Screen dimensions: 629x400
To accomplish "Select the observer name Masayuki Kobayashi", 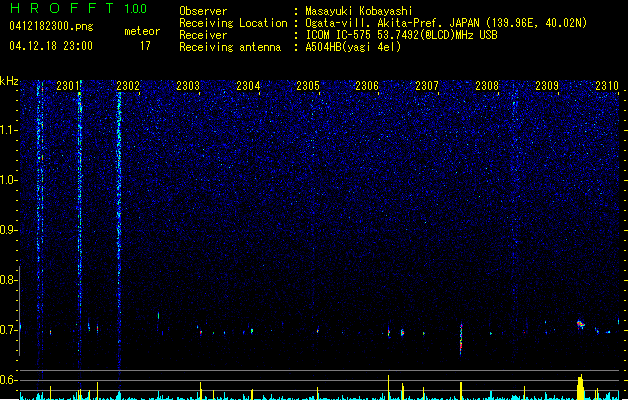I will (x=359, y=11).
